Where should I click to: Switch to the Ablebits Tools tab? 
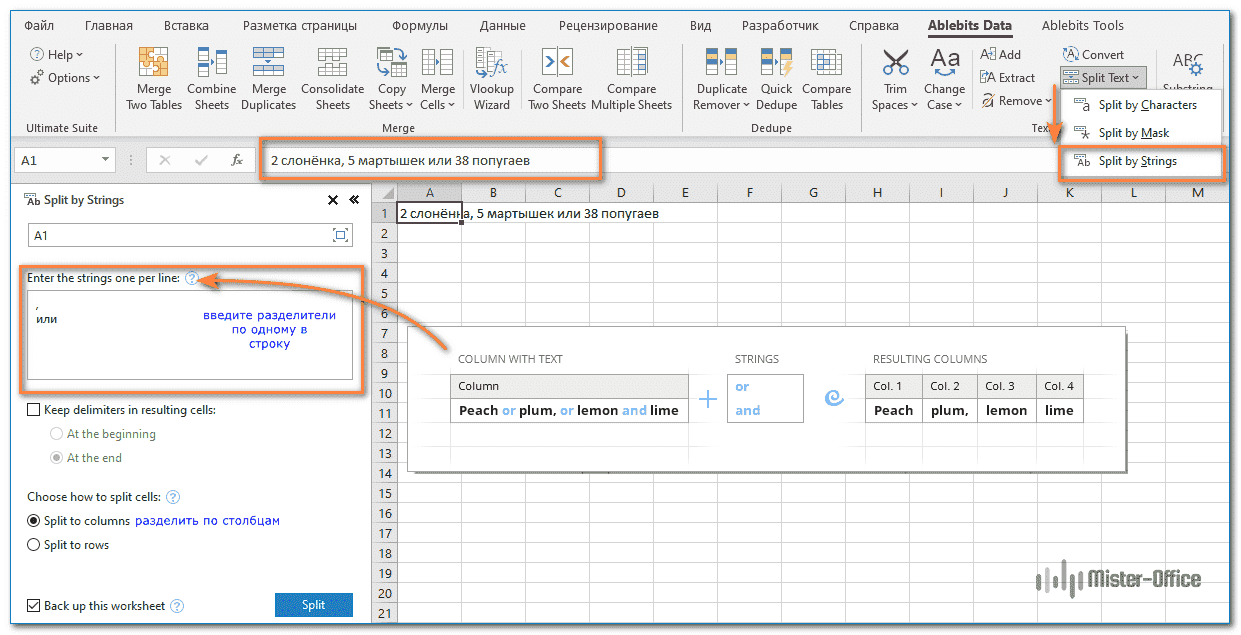coord(1082,26)
